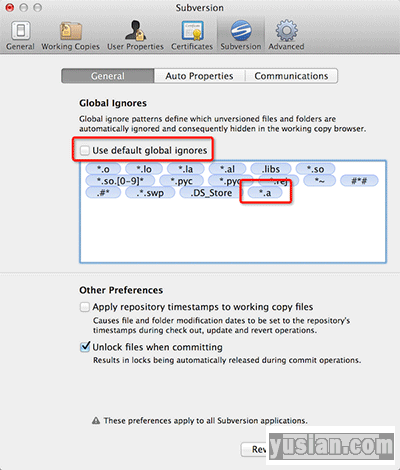Select the .DS_Store ignore token
The width and height of the screenshot is (400, 470).
click(211, 193)
